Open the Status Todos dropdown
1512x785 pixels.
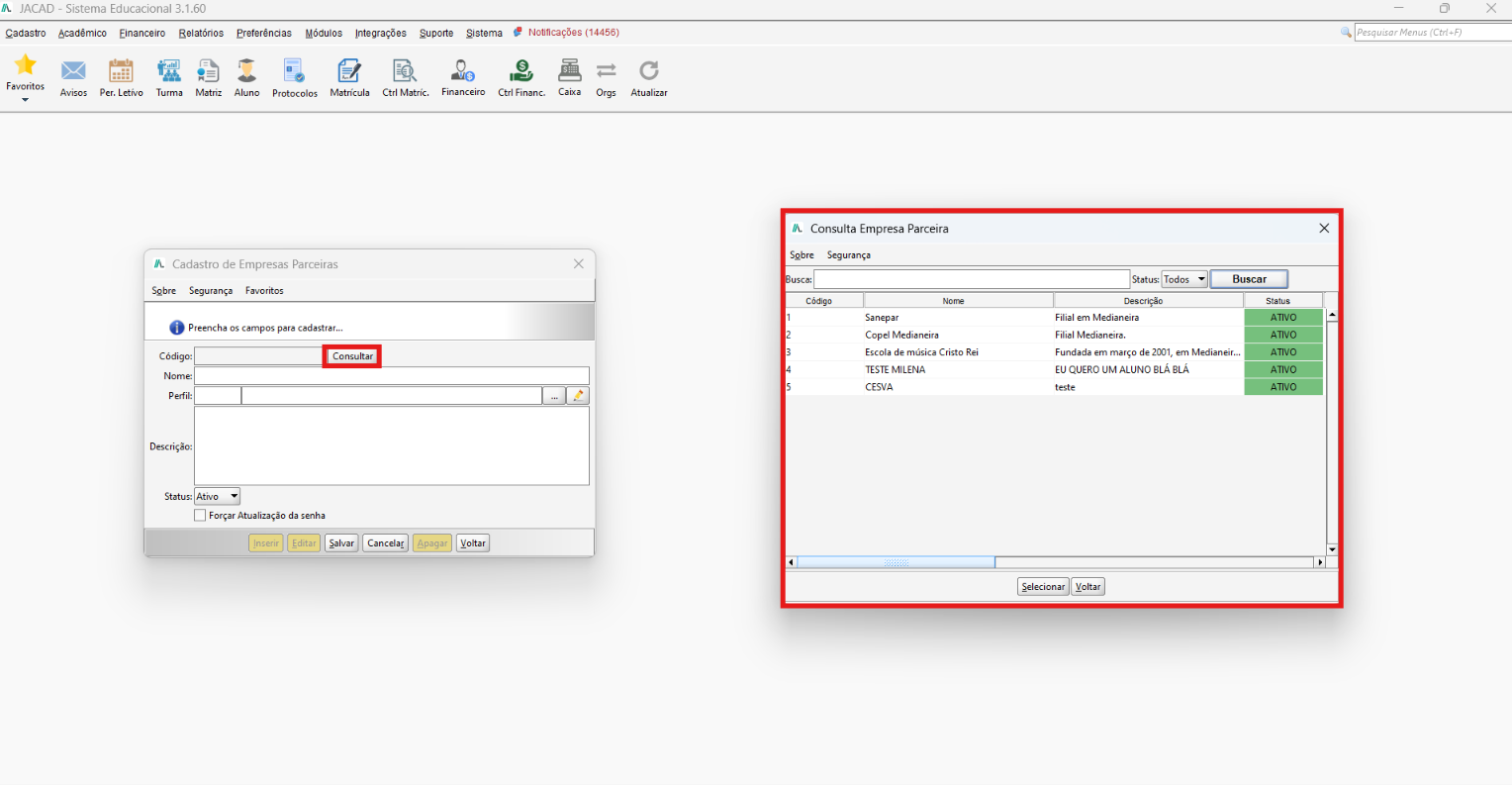point(1184,279)
